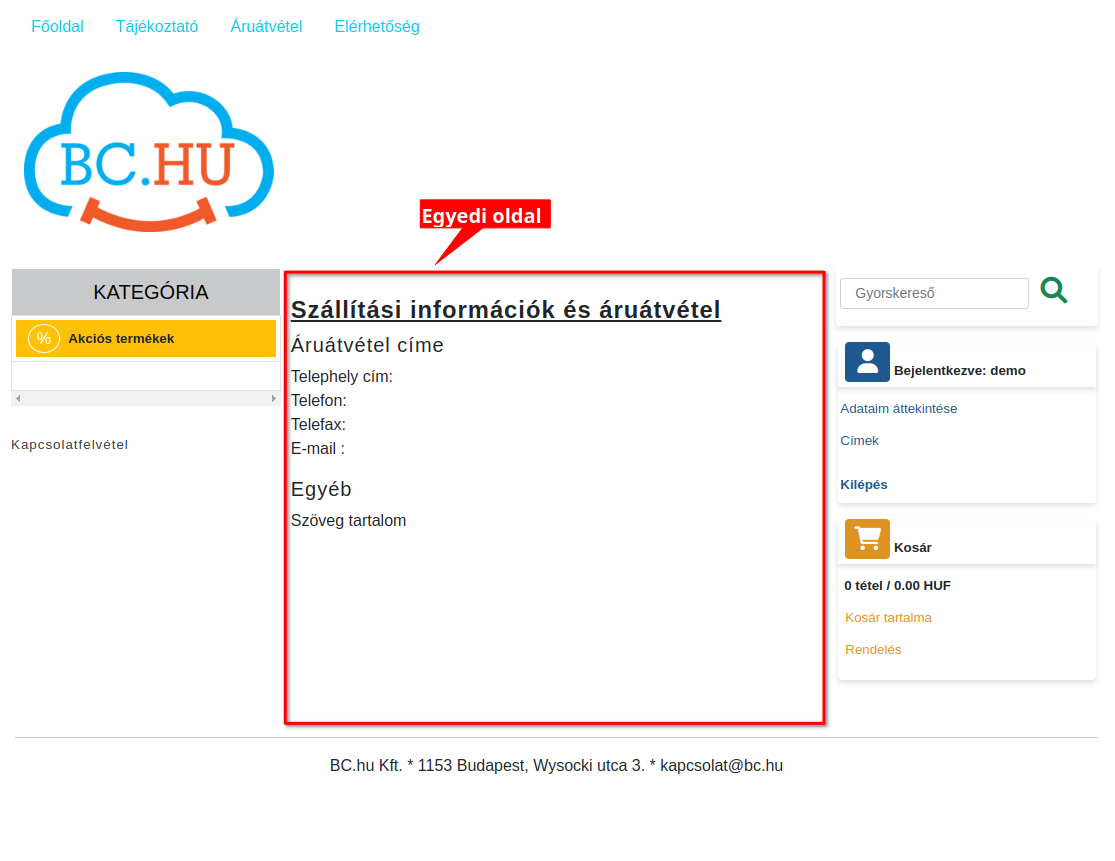Open the Címek link
Viewport: 1115px width, 861px height.
(x=860, y=441)
